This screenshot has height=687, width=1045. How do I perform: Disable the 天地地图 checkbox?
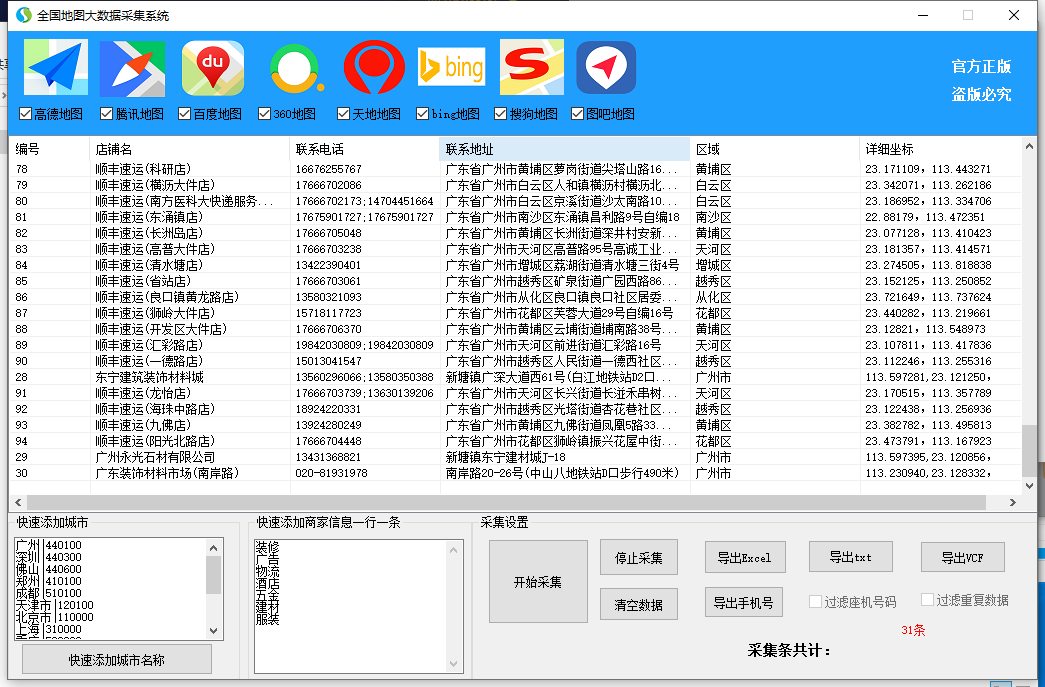pyautogui.click(x=343, y=114)
